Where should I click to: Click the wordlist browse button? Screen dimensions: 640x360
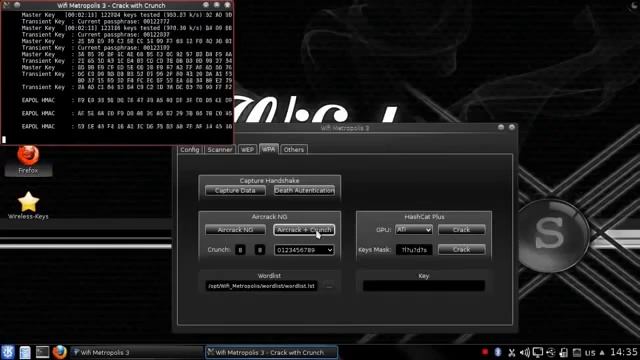click(x=329, y=286)
